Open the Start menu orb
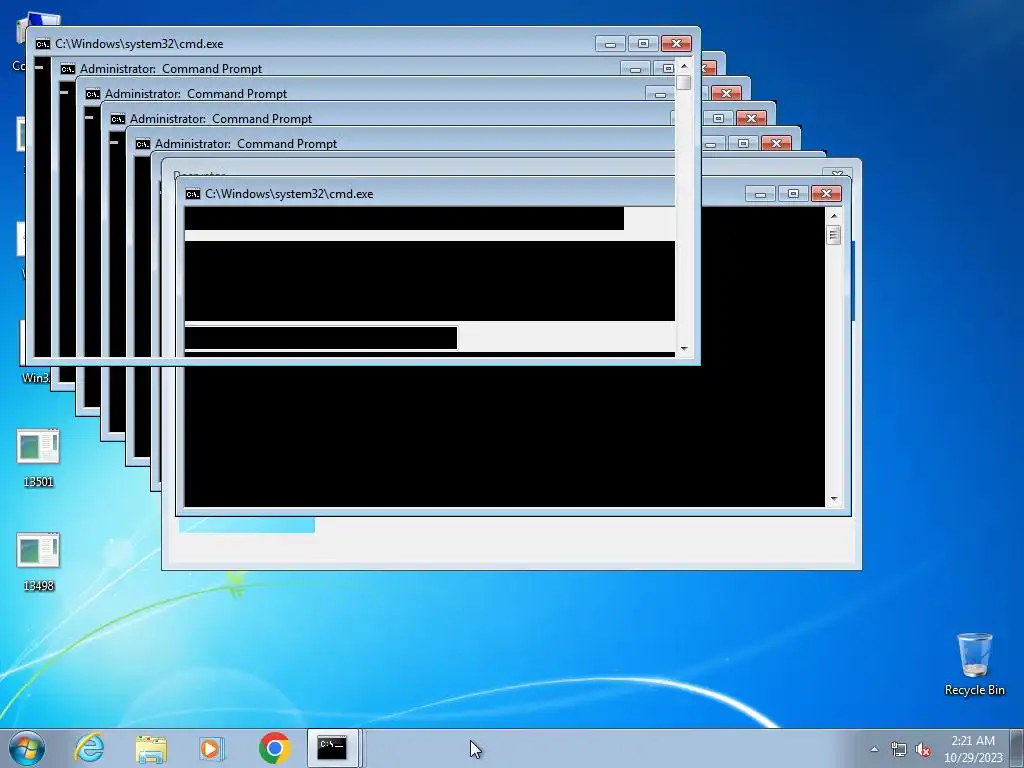 pyautogui.click(x=27, y=748)
